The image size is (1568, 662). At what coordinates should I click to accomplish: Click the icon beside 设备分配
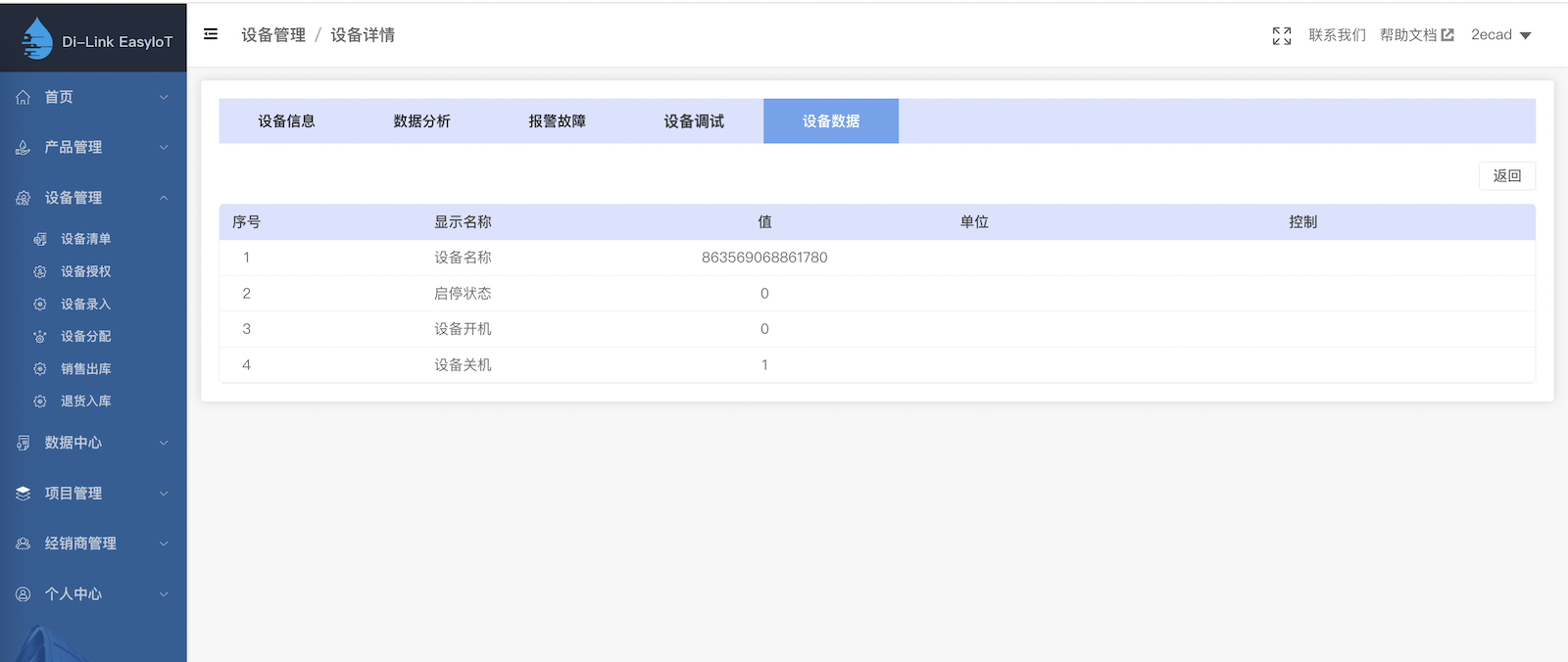coord(40,336)
